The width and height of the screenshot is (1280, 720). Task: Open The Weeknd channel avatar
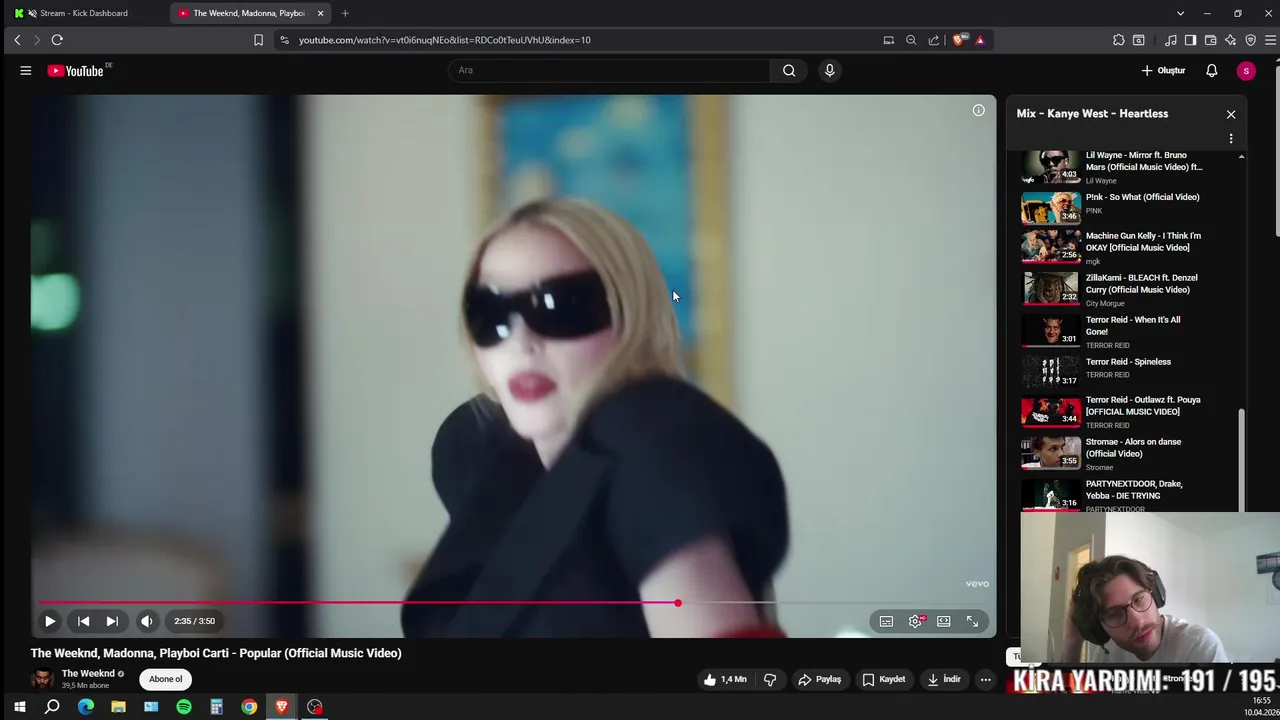(42, 679)
